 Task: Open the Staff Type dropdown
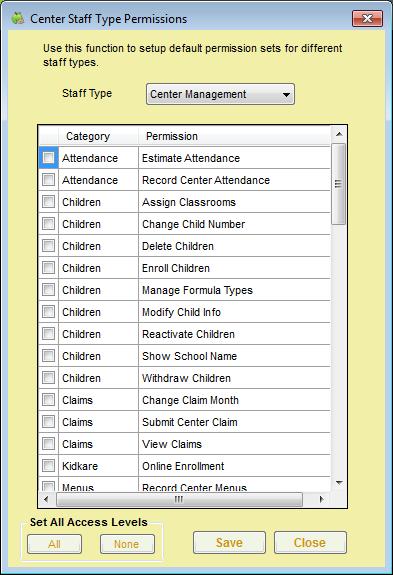220,94
